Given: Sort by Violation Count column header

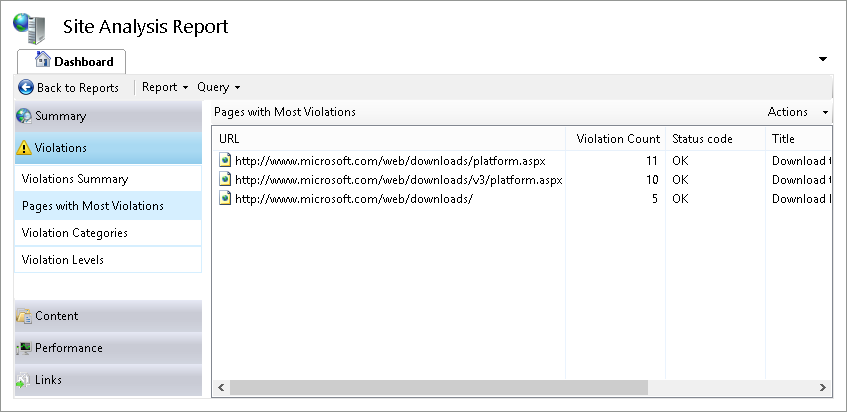Looking at the screenshot, I should coord(617,139).
